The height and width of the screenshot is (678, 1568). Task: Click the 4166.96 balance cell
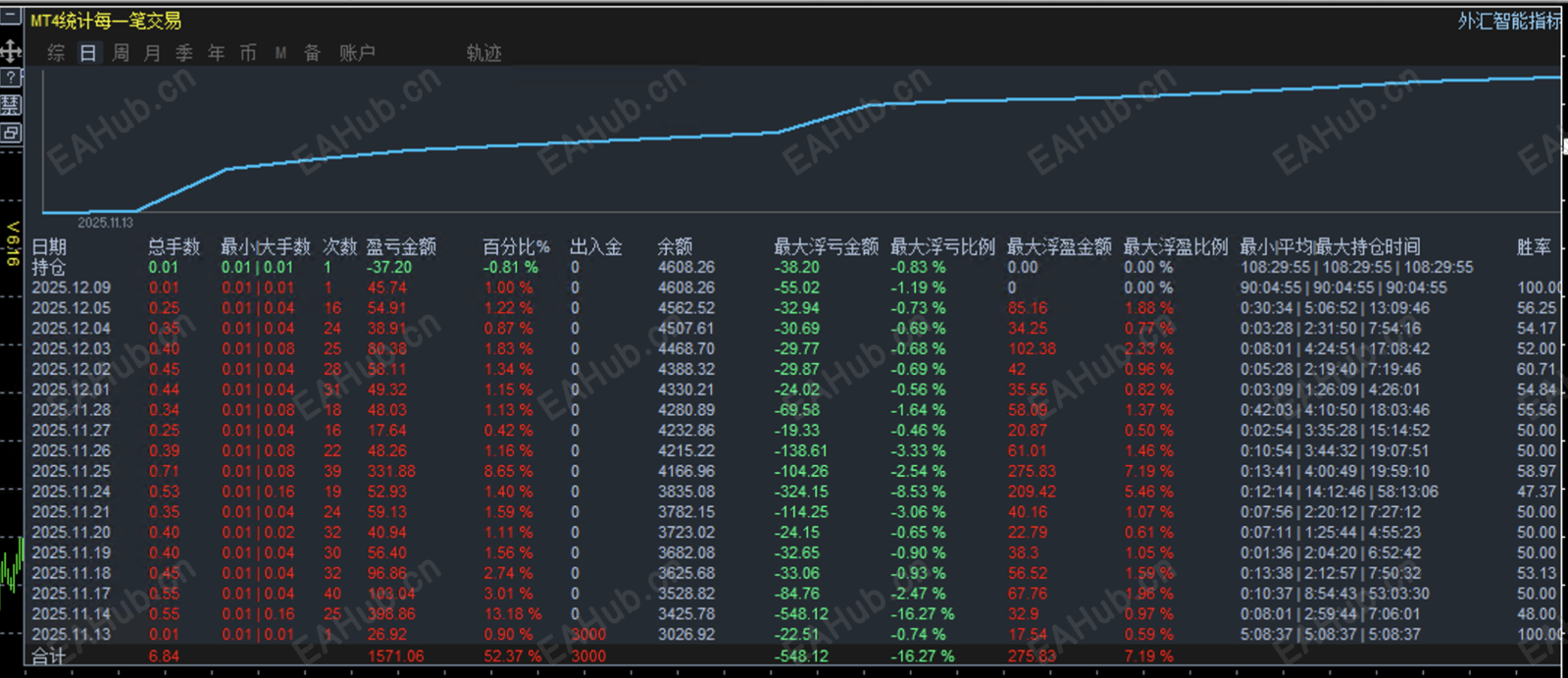coord(686,471)
